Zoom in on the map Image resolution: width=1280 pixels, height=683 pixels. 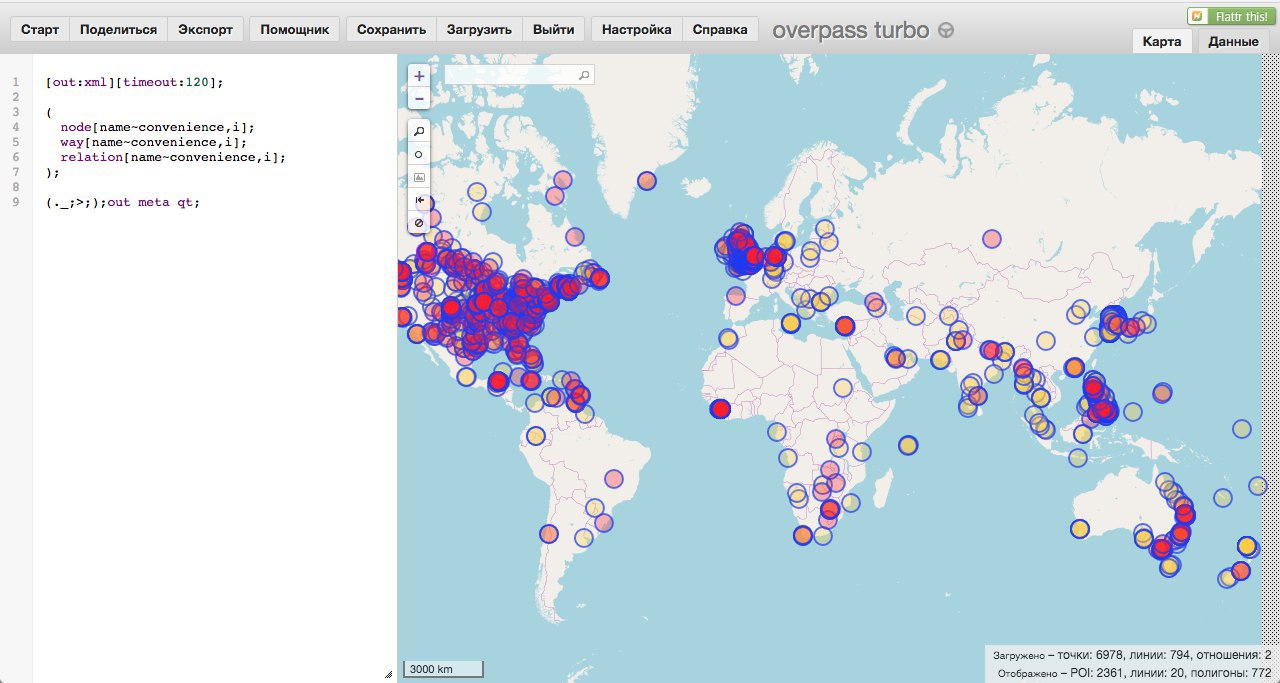[x=419, y=76]
